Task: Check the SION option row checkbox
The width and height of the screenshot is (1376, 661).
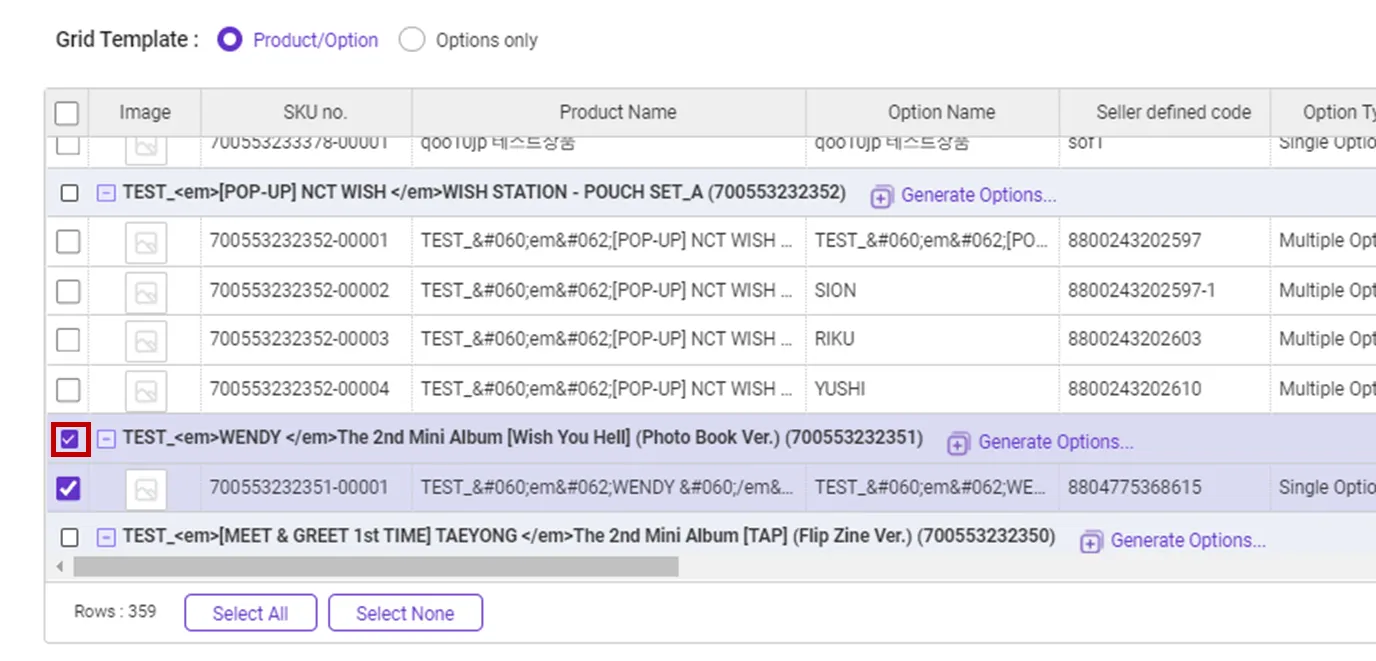Action: coord(68,291)
